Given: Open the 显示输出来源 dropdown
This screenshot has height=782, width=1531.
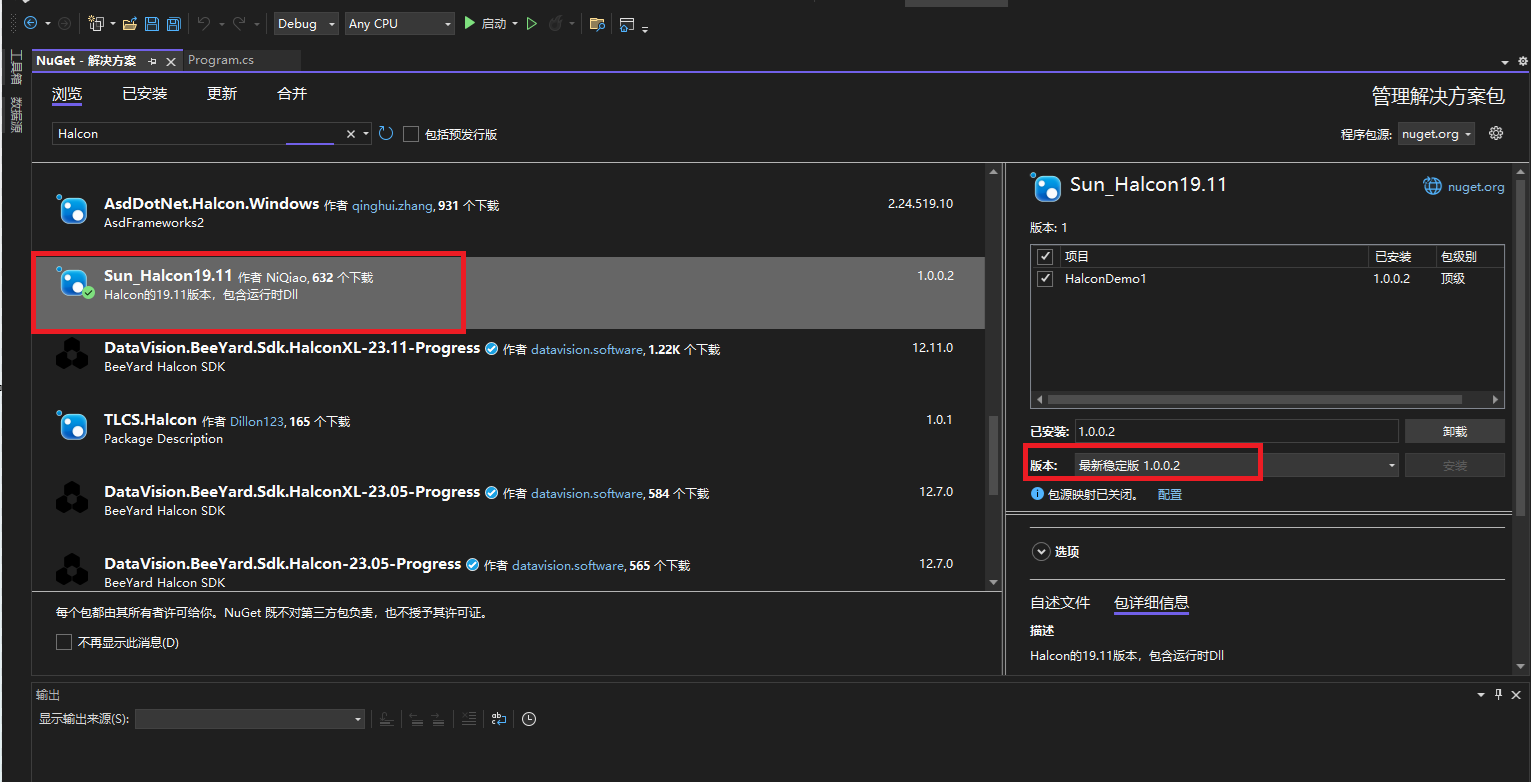Looking at the screenshot, I should [250, 719].
